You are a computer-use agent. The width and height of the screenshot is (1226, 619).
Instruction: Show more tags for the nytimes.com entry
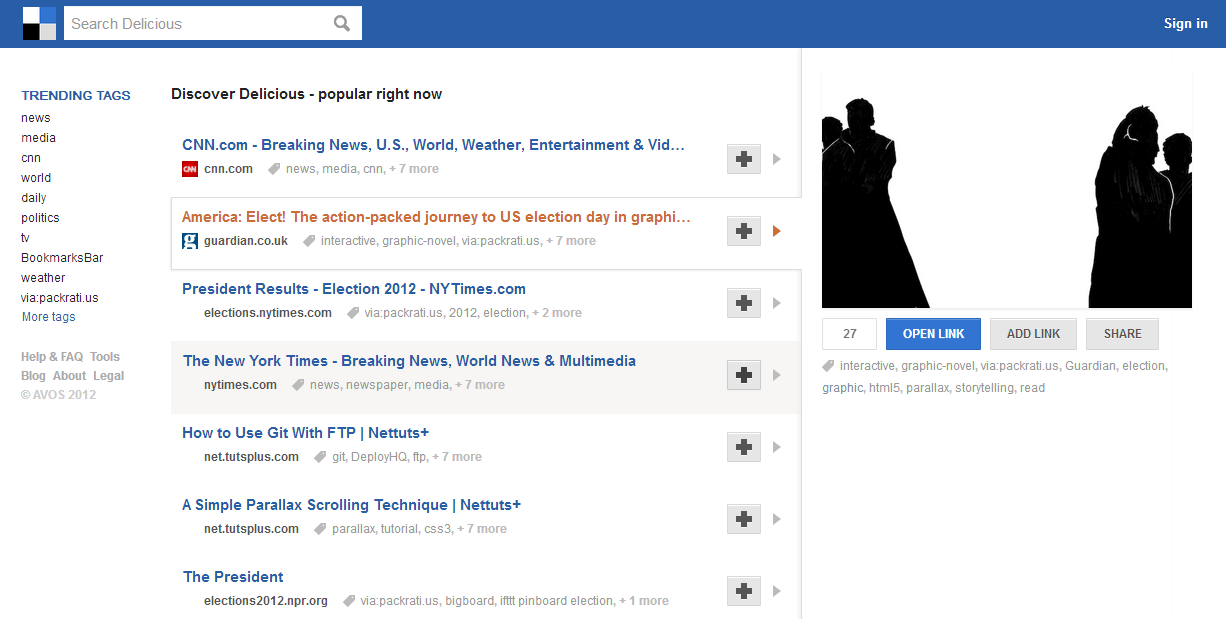[480, 385]
